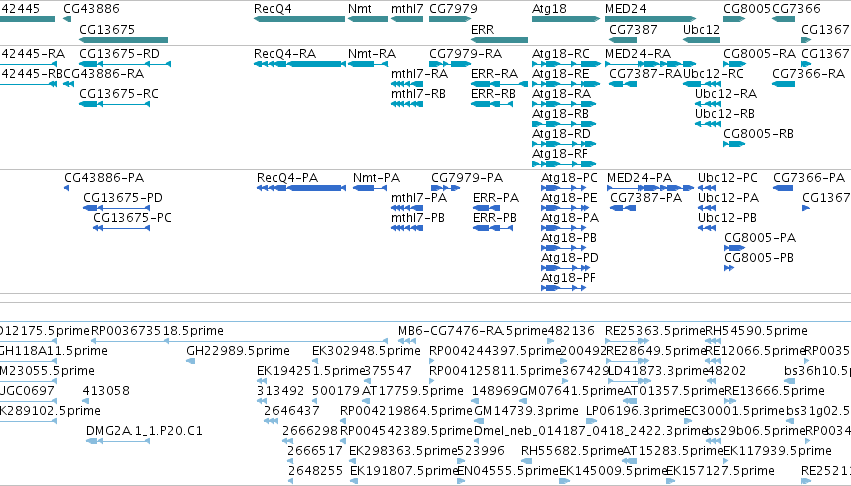Viewport: 851px width, 486px height.
Task: Select the Nmt gene label
Action: 360,9
